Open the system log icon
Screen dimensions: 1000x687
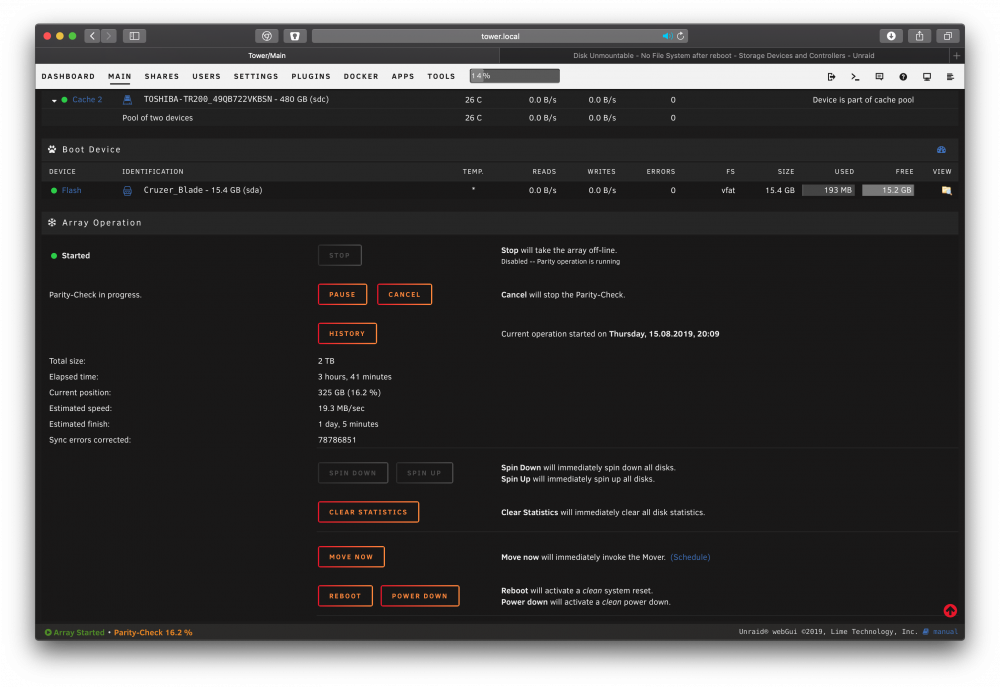tap(950, 77)
